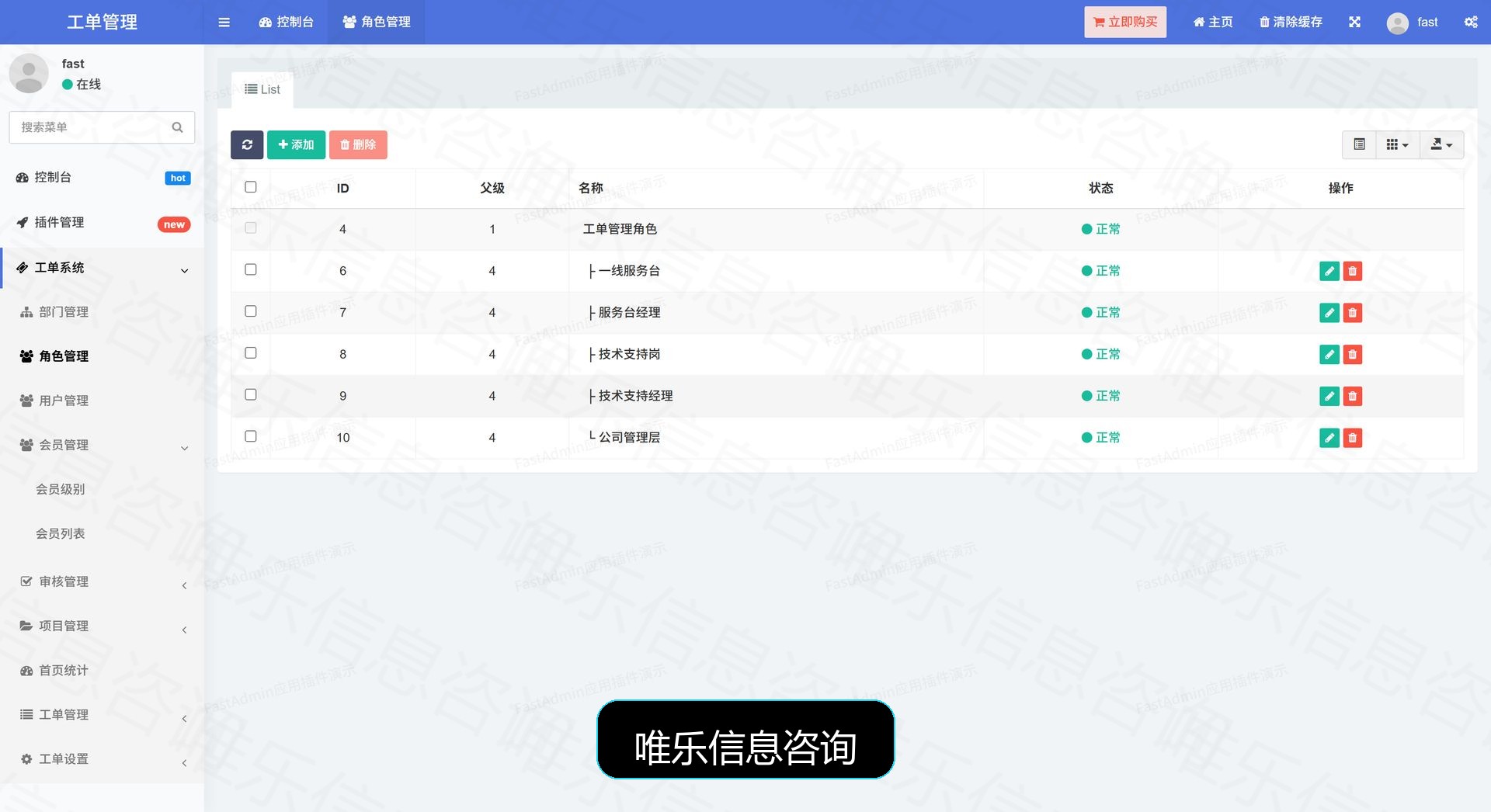Image resolution: width=1491 pixels, height=812 pixels.
Task: Toggle the sidebar hamburger menu
Action: pyautogui.click(x=224, y=23)
